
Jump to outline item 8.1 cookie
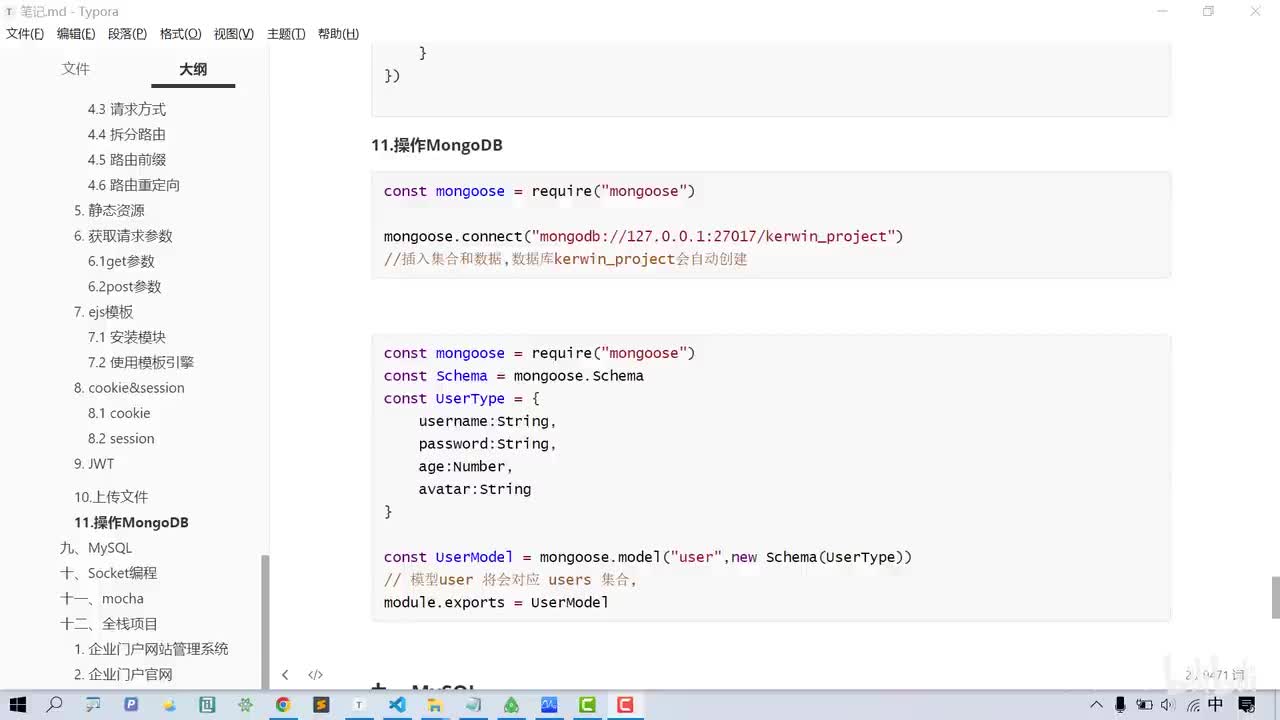119,413
